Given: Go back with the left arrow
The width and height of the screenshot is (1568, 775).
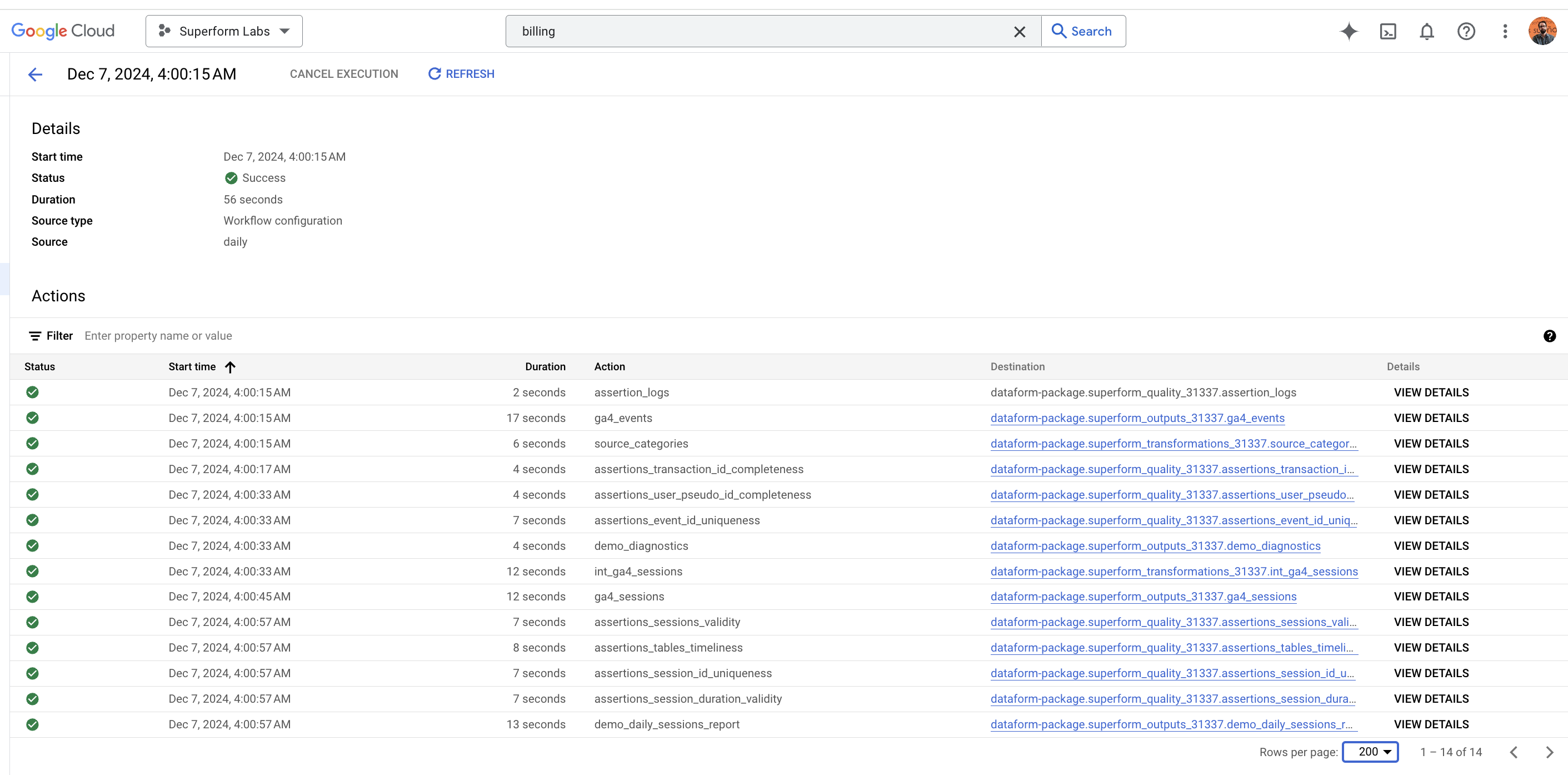Looking at the screenshot, I should point(36,74).
